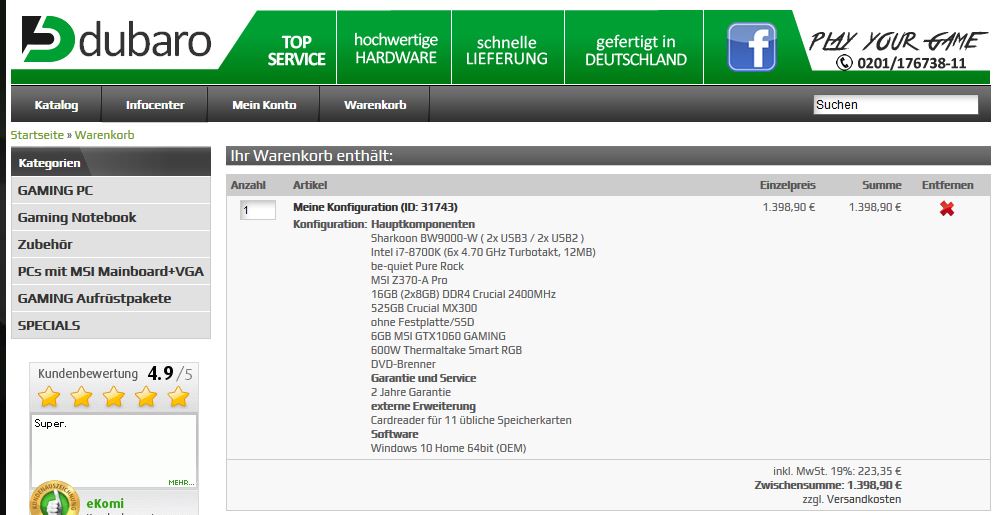
Task: Go to Startseite breadcrumb link
Action: (x=37, y=135)
